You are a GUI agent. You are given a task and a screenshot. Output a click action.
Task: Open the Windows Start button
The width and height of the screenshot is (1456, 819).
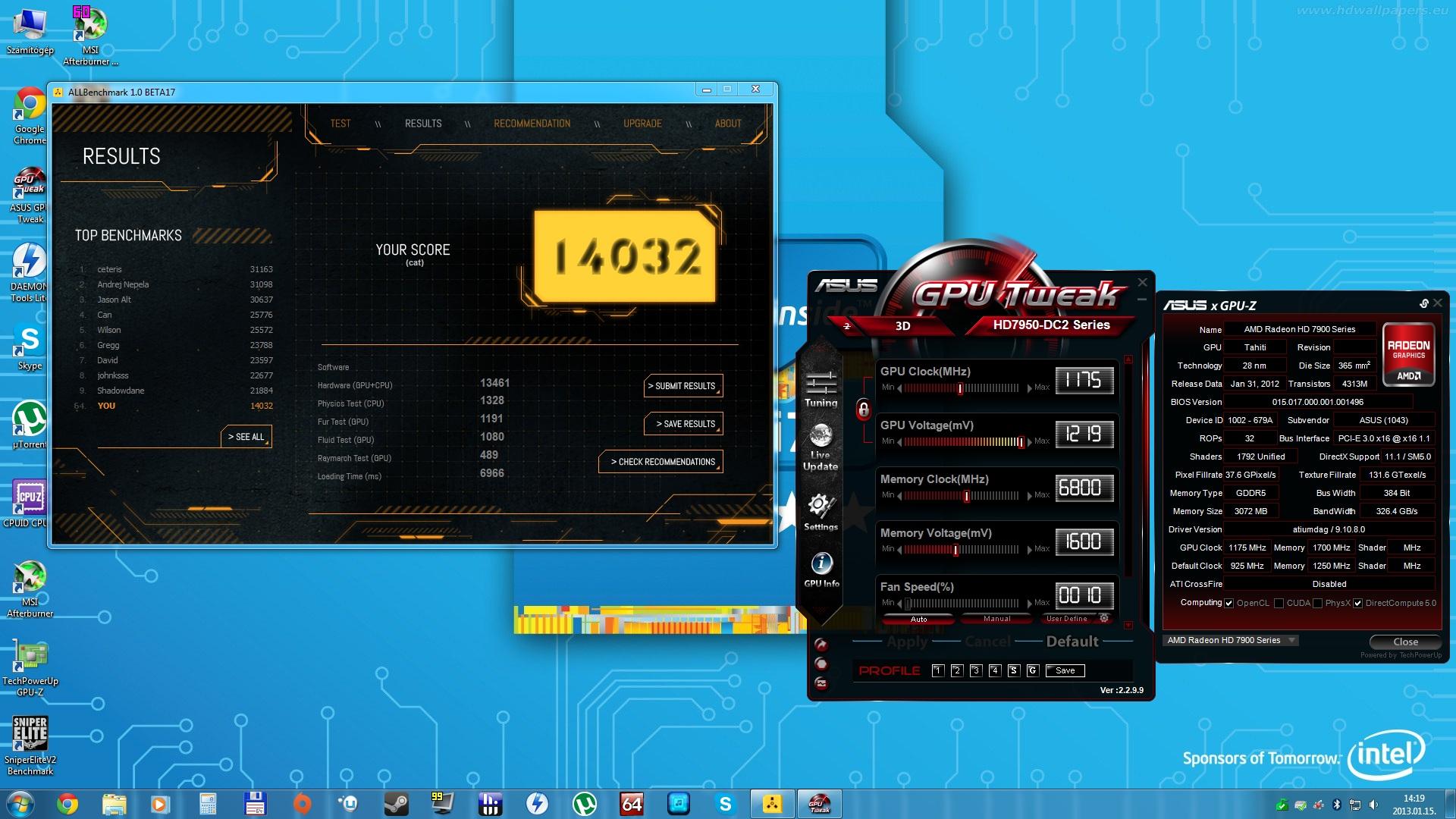tap(20, 804)
